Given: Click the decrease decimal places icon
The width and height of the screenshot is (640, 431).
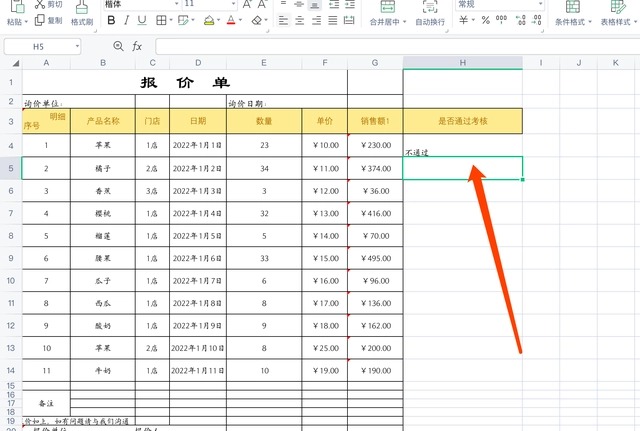Looking at the screenshot, I should pyautogui.click(x=537, y=20).
